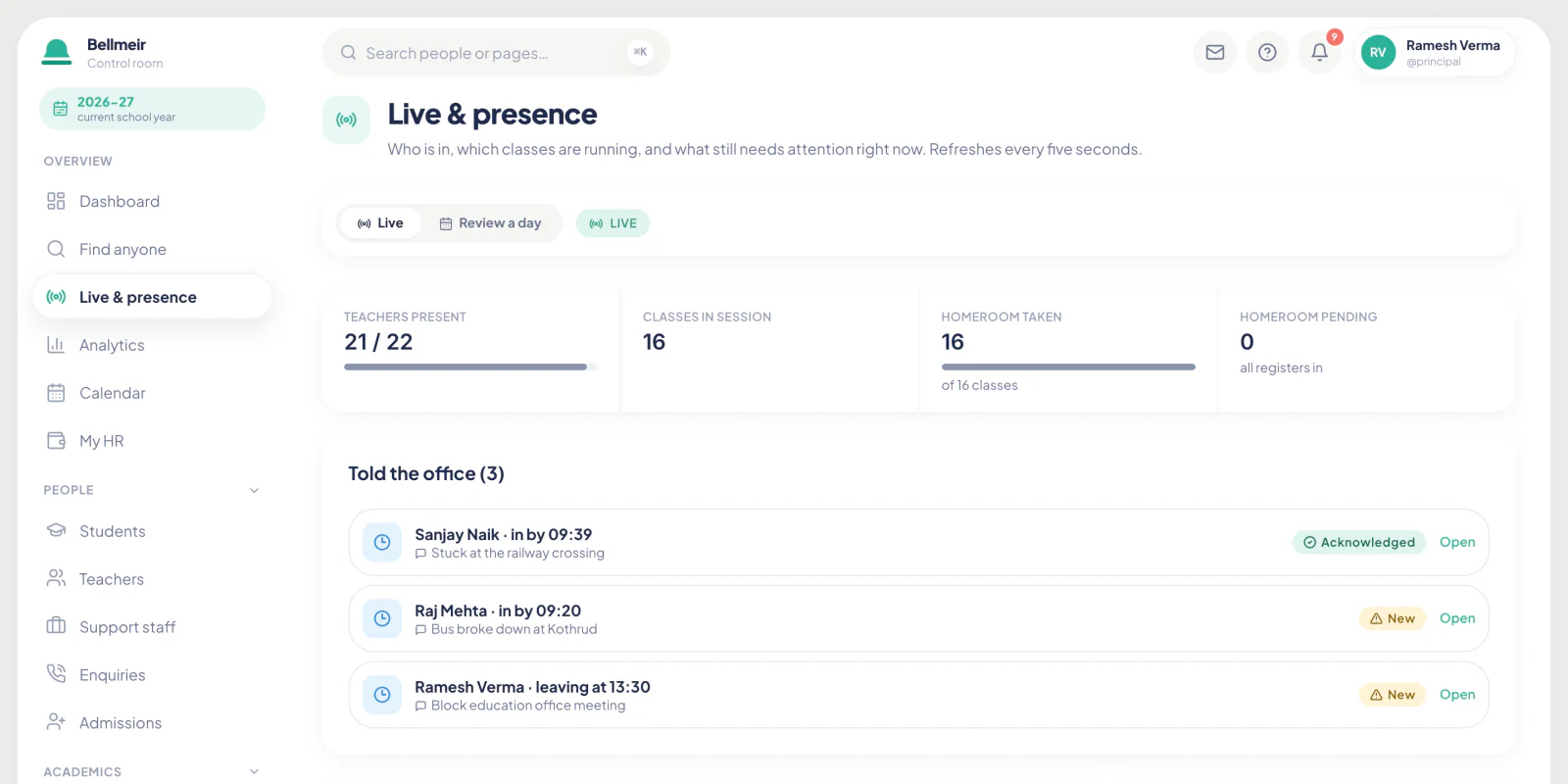Open My HR page
The image size is (1568, 784).
[152, 441]
